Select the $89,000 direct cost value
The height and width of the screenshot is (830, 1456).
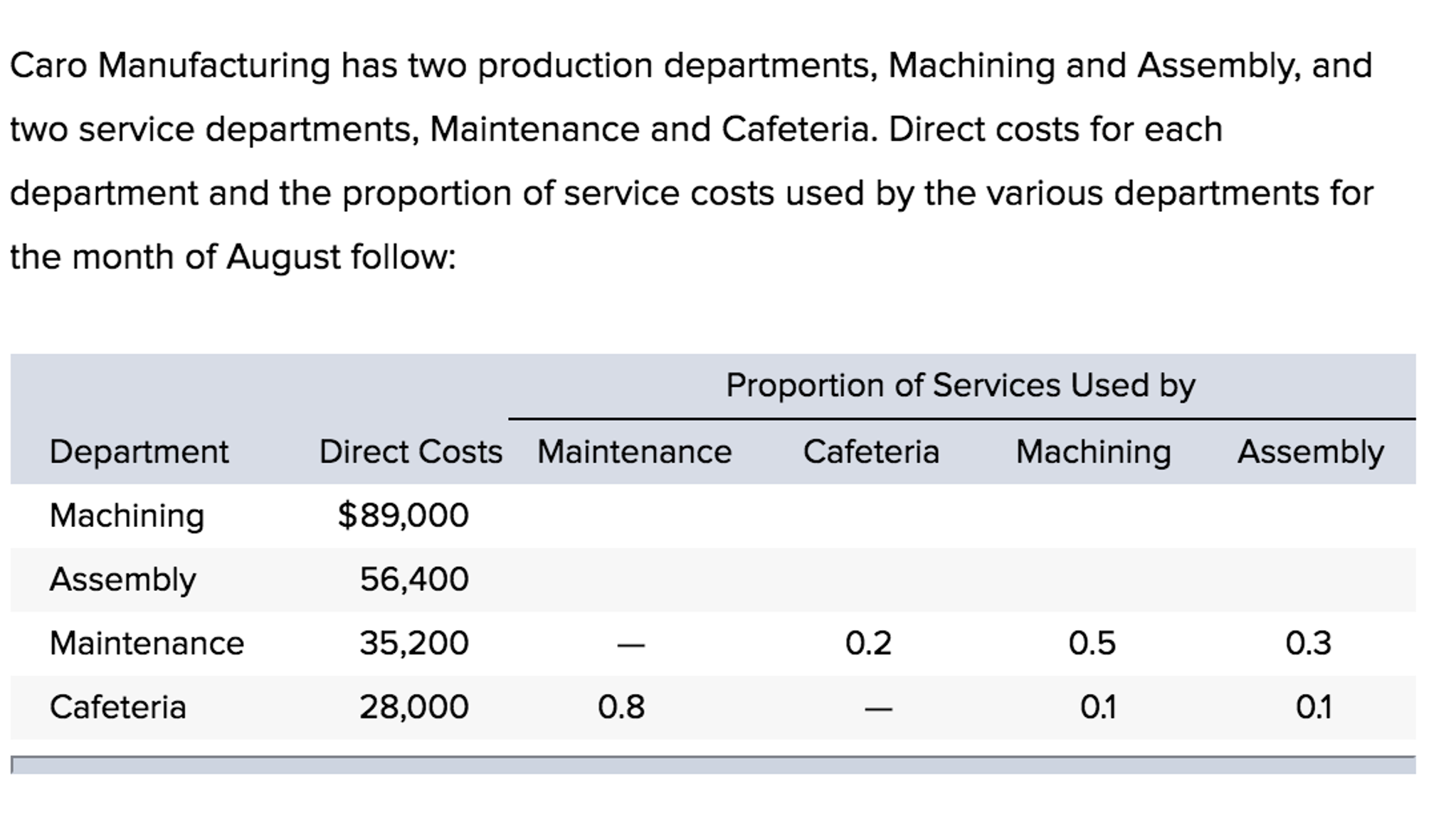pos(403,516)
